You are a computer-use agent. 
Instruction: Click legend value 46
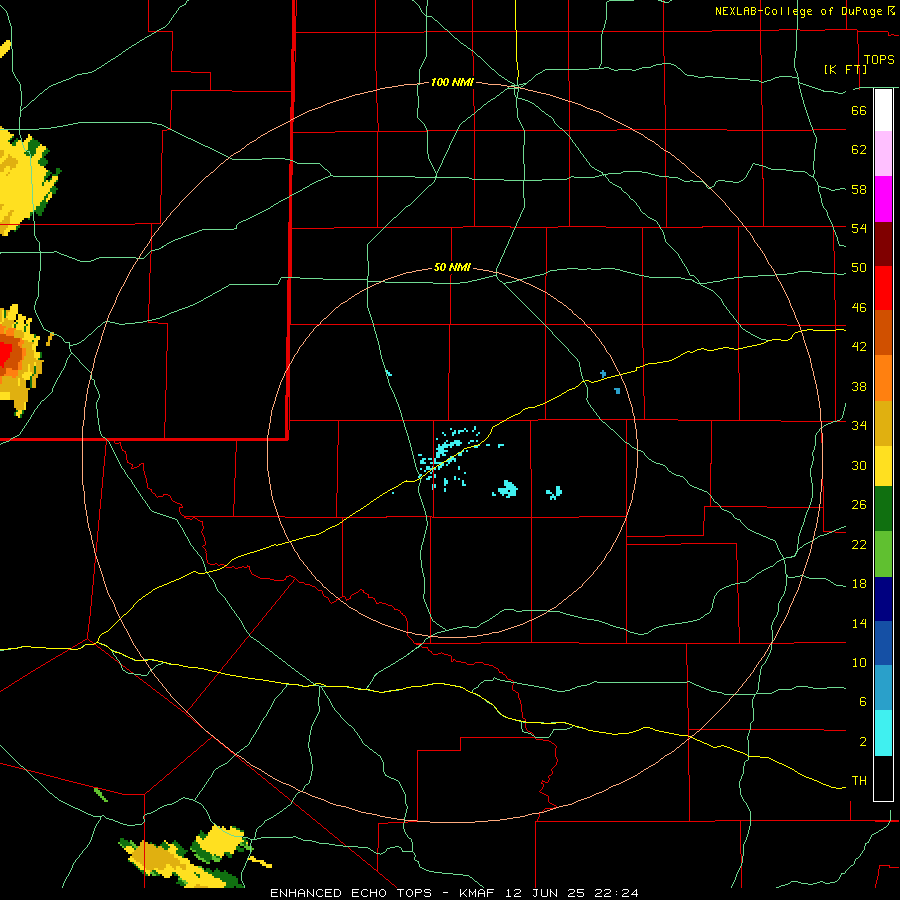pyautogui.click(x=859, y=308)
